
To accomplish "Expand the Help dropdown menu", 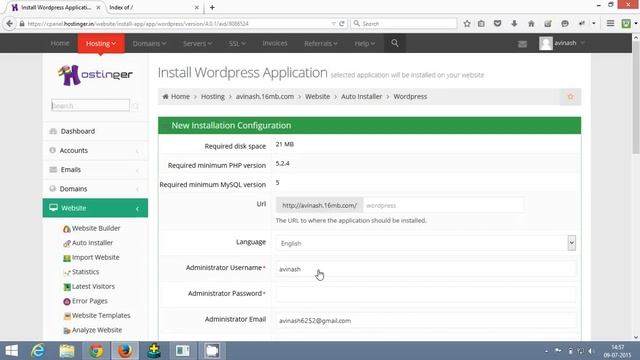I will (x=364, y=43).
